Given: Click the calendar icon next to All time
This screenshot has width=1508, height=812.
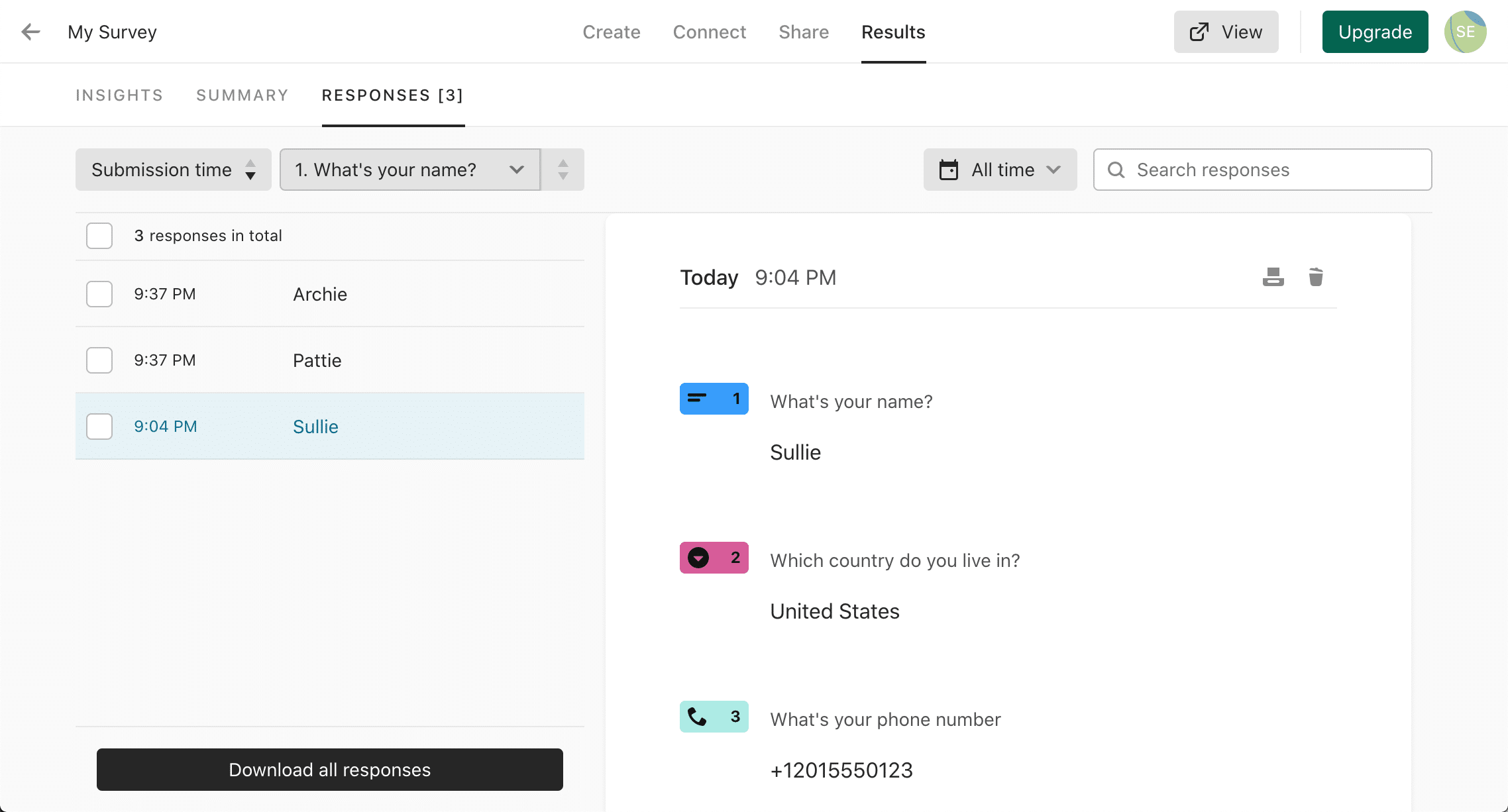Looking at the screenshot, I should pyautogui.click(x=949, y=170).
